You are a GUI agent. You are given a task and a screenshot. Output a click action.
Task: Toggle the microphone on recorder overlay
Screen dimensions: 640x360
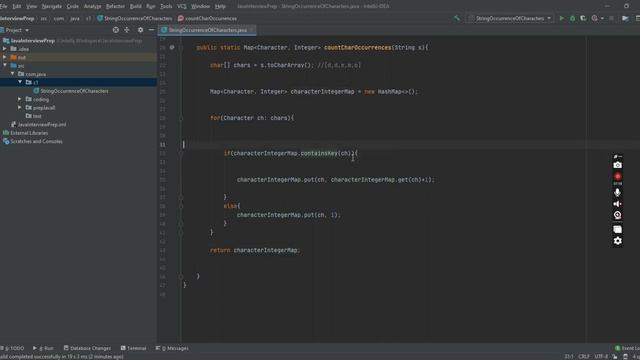(x=618, y=192)
